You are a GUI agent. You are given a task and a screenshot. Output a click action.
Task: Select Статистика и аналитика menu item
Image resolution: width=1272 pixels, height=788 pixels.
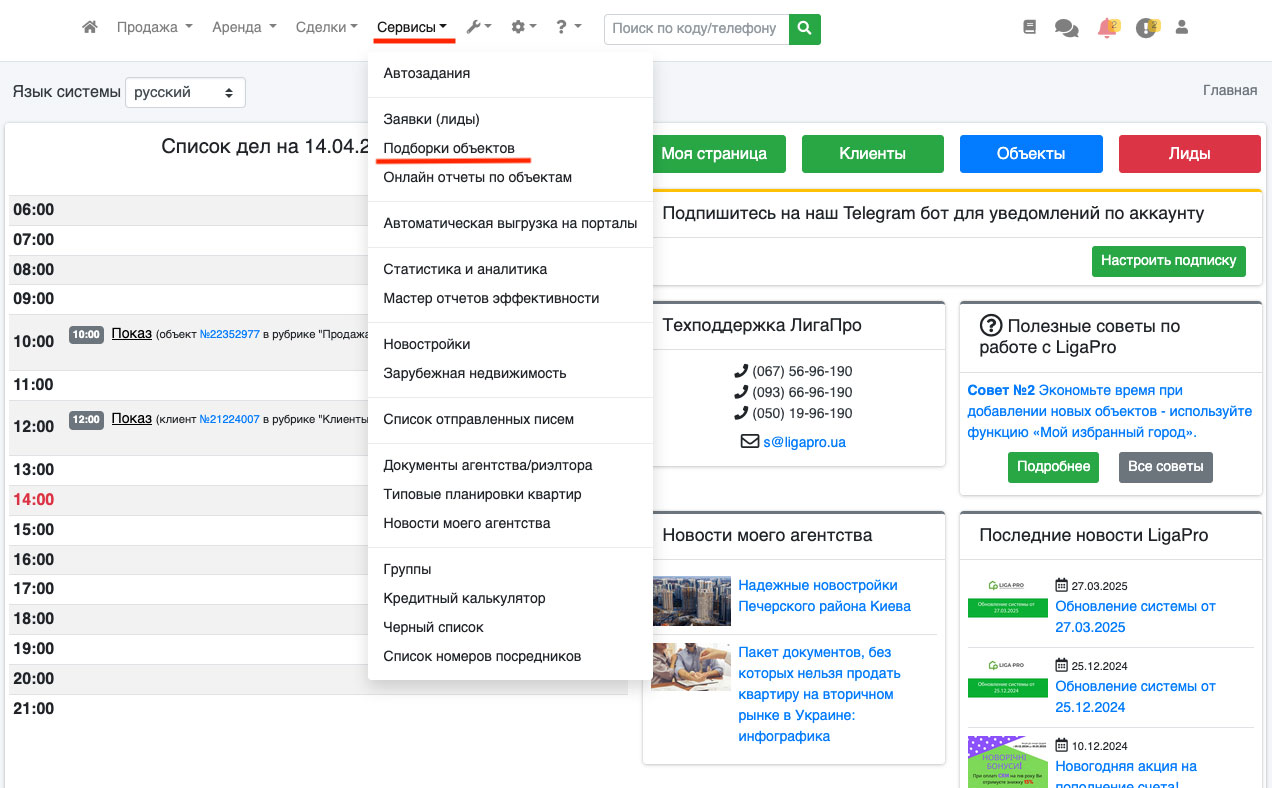click(x=465, y=269)
